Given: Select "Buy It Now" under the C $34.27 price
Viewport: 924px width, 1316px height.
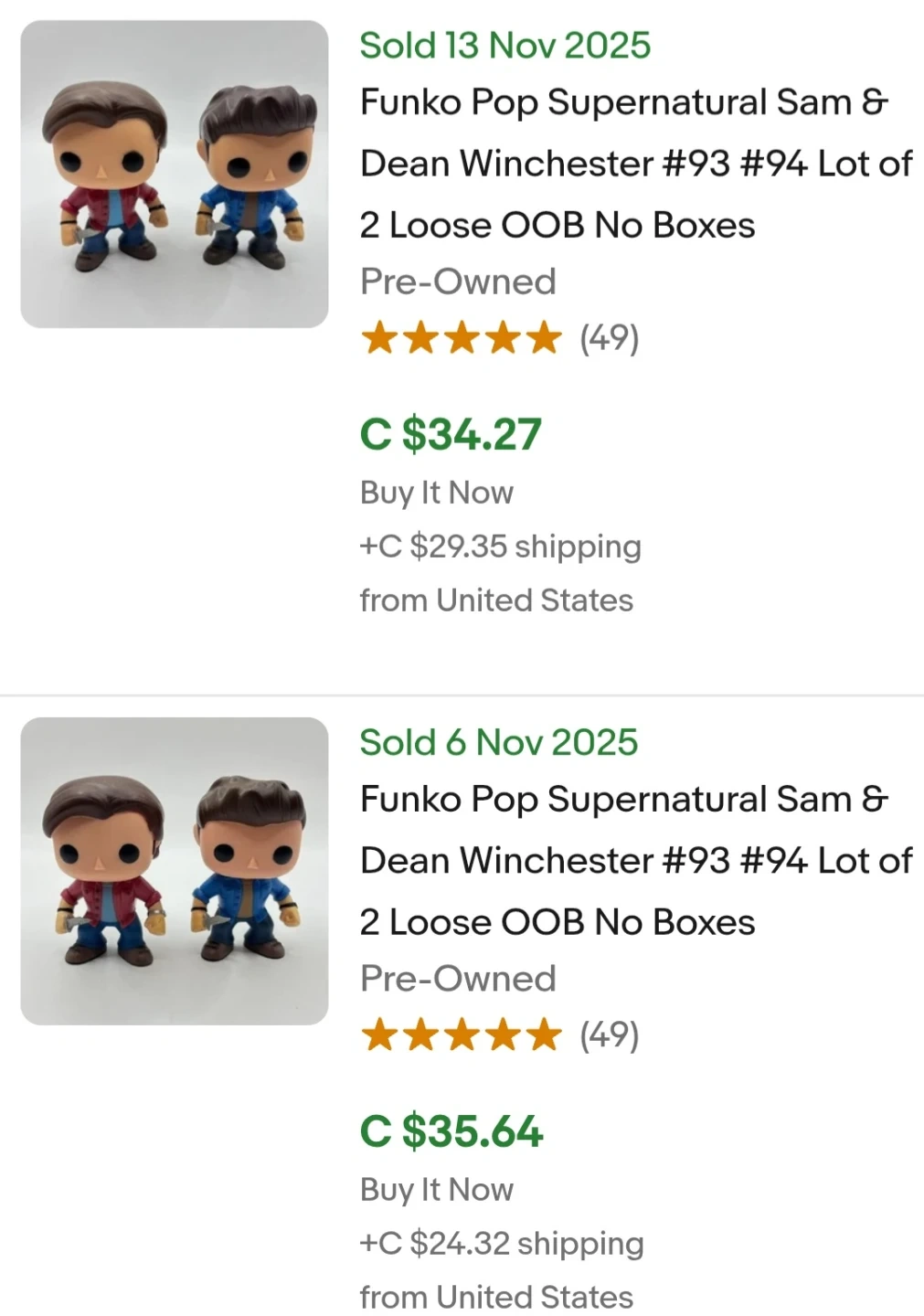Looking at the screenshot, I should [437, 493].
